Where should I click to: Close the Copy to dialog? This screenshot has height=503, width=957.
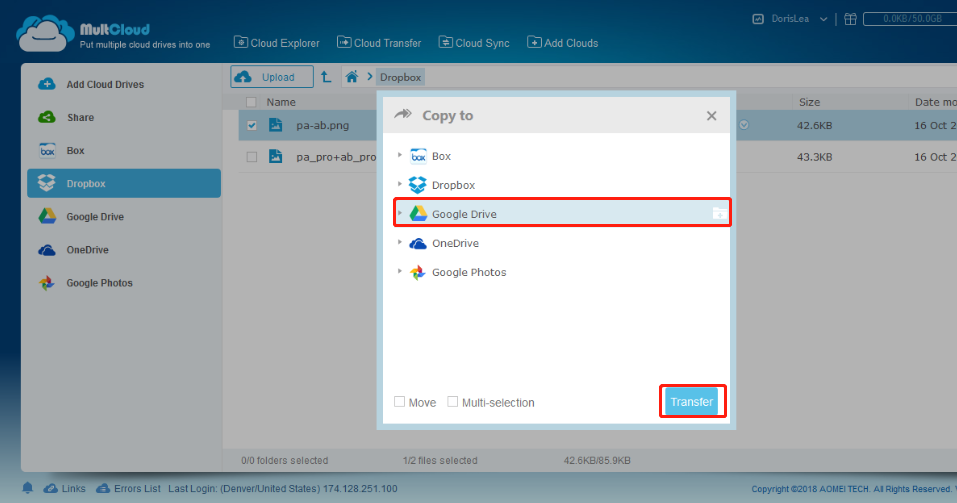(711, 115)
